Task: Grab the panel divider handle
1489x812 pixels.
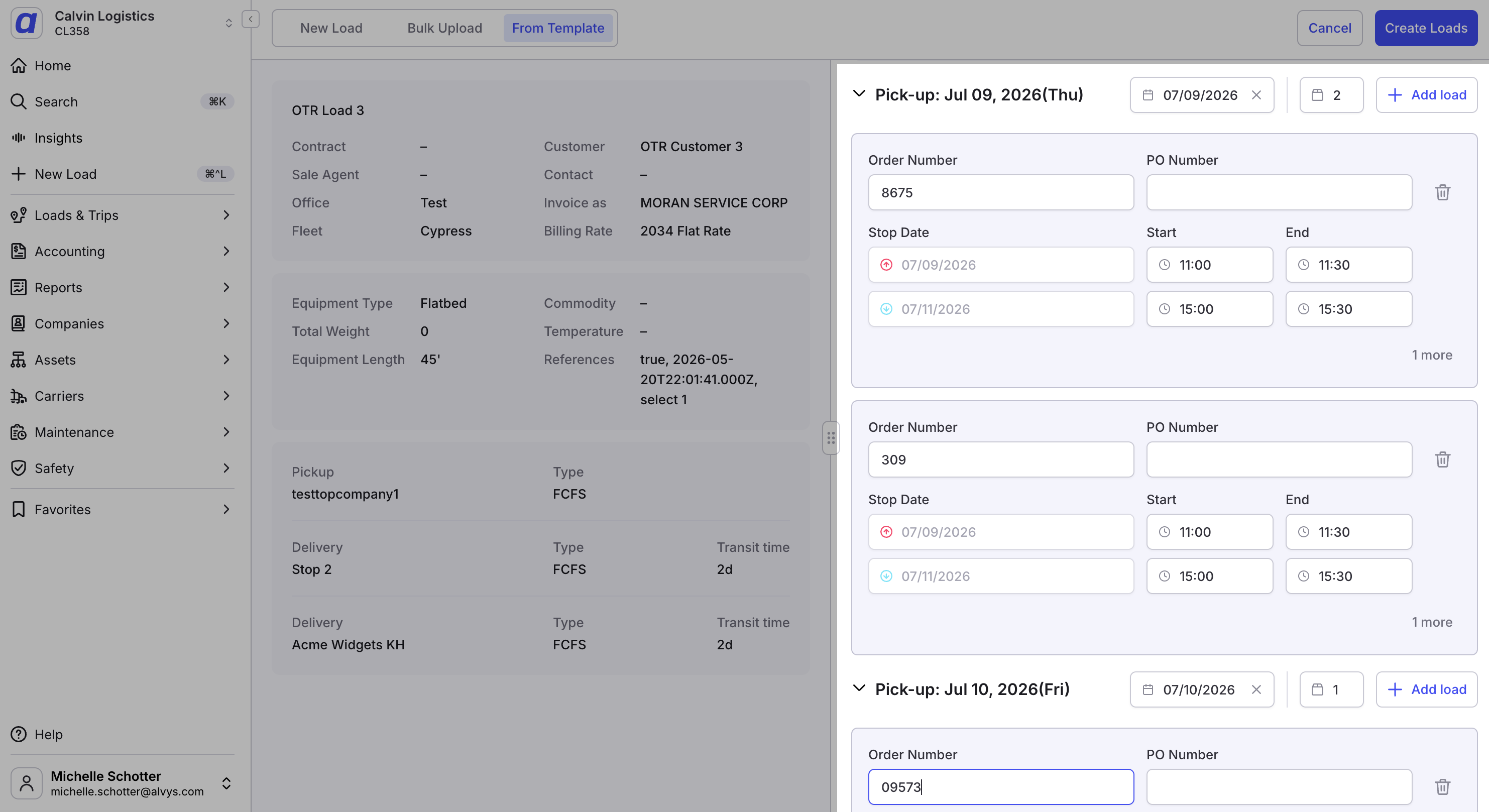Action: click(x=831, y=437)
